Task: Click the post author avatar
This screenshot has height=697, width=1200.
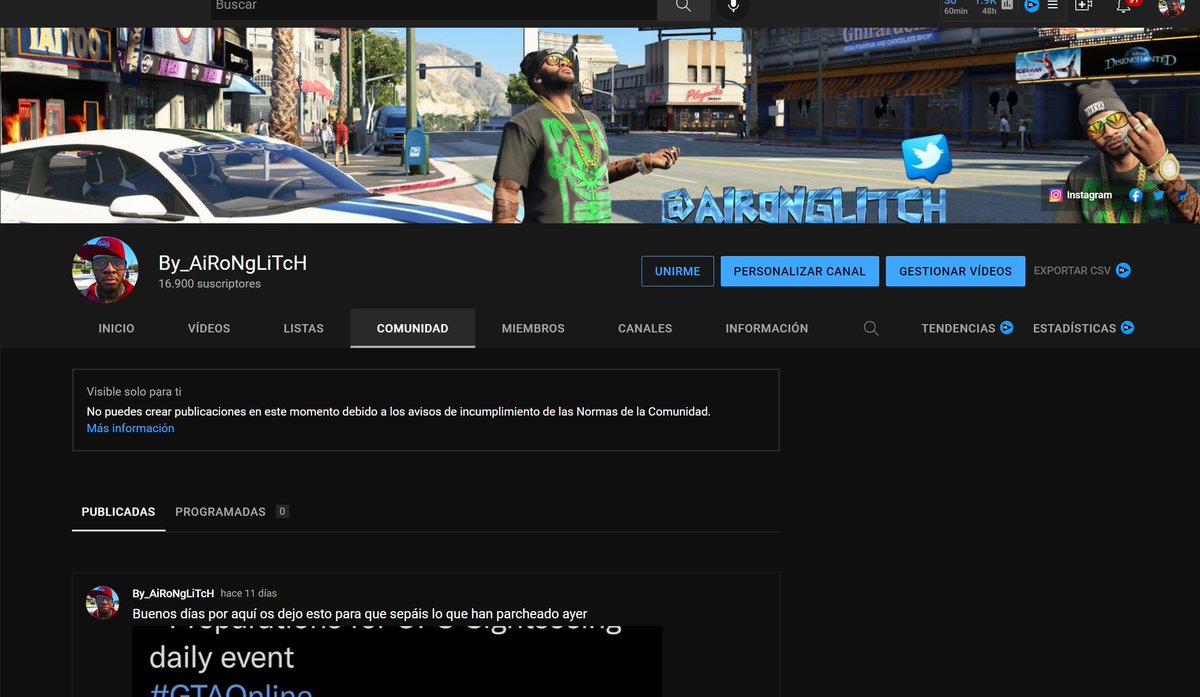Action: (102, 603)
